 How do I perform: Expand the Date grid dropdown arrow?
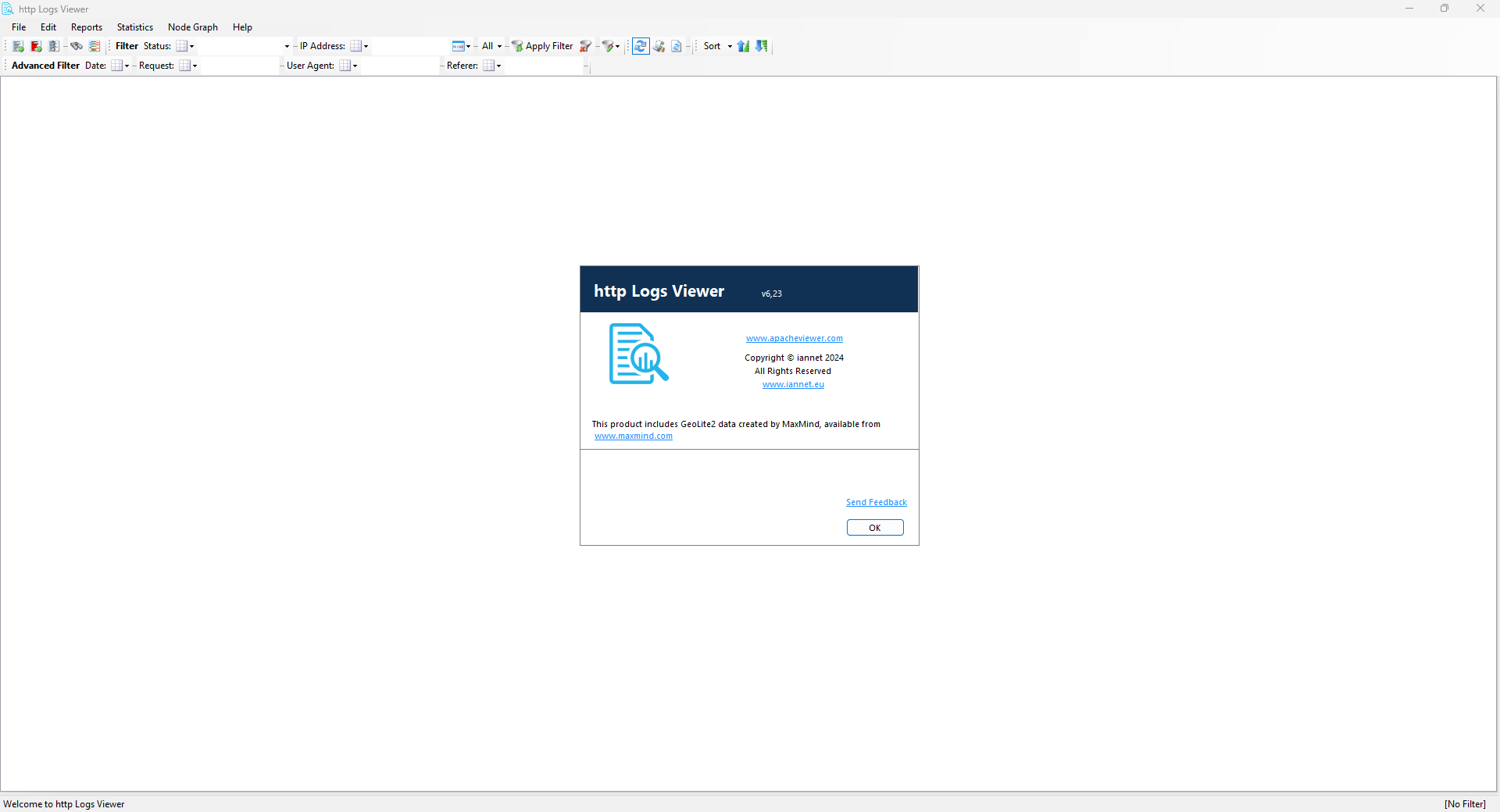127,66
